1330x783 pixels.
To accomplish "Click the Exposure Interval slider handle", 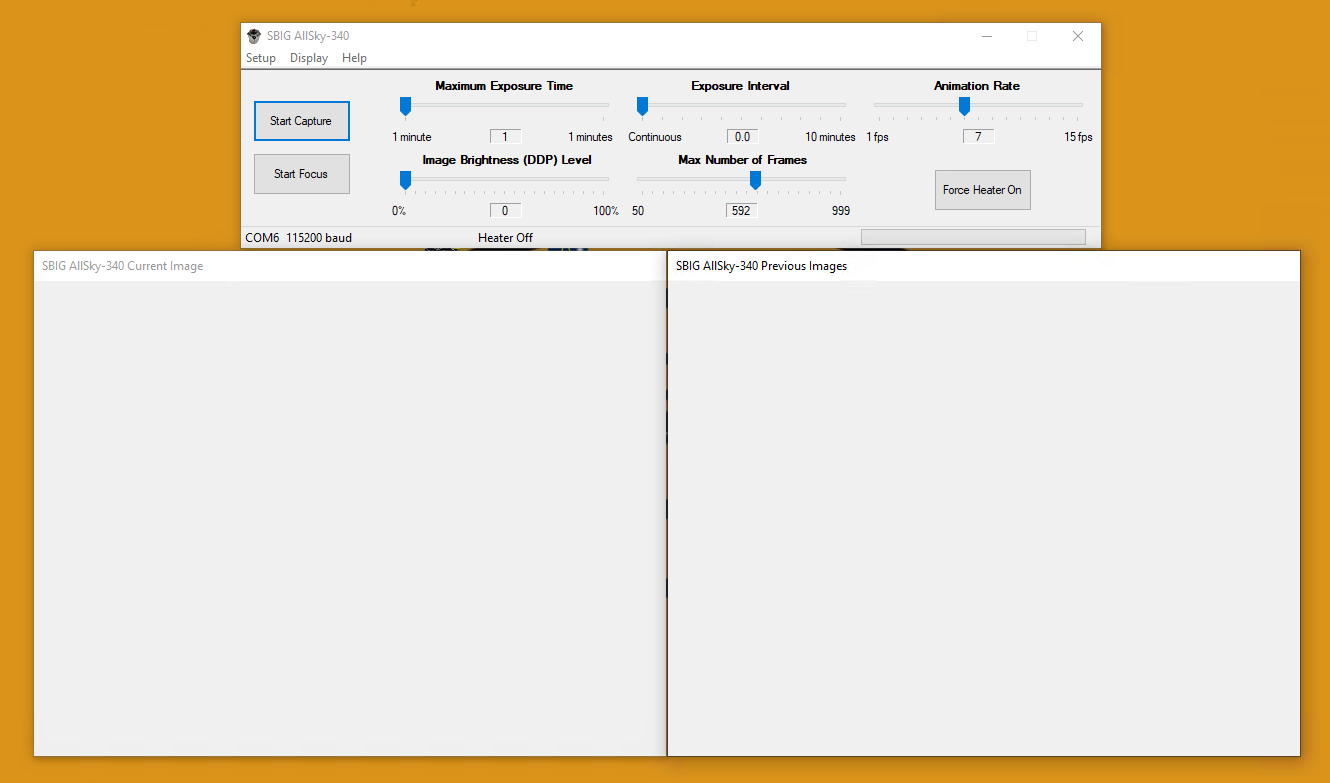I will pos(642,106).
